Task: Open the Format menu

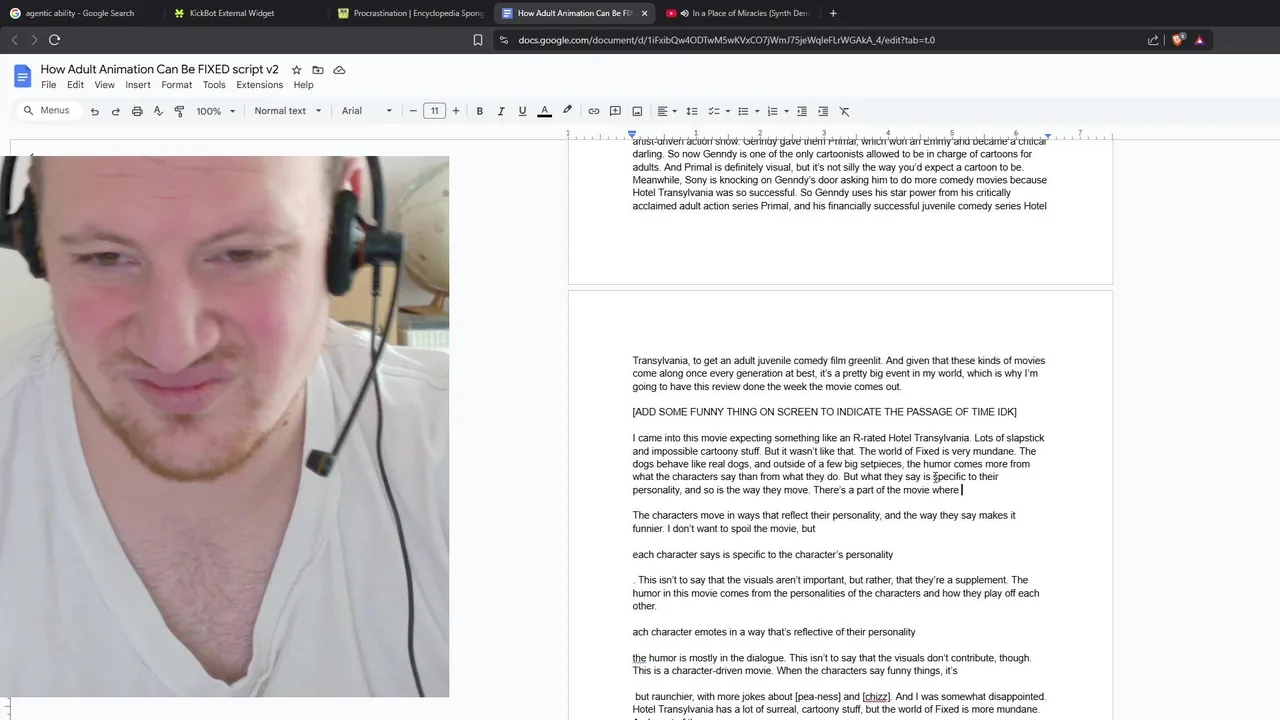Action: pyautogui.click(x=177, y=85)
